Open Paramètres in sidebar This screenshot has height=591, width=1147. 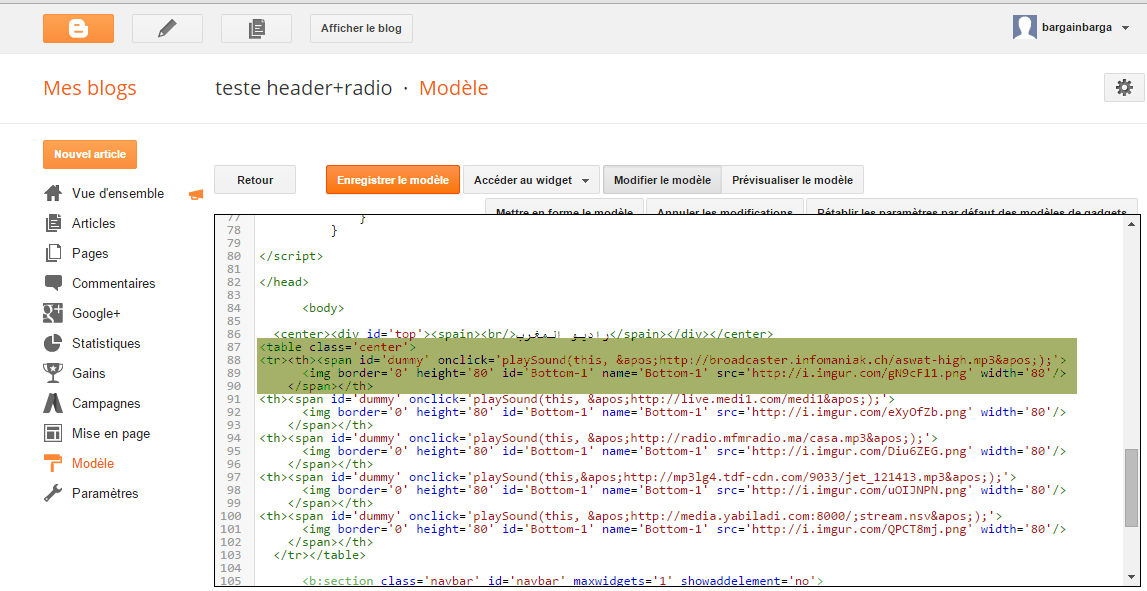[x=105, y=494]
